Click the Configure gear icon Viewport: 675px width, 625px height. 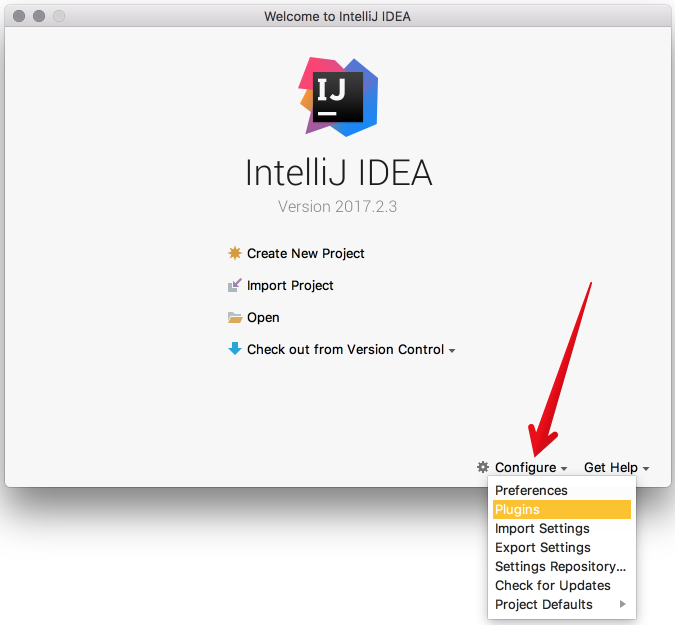483,467
